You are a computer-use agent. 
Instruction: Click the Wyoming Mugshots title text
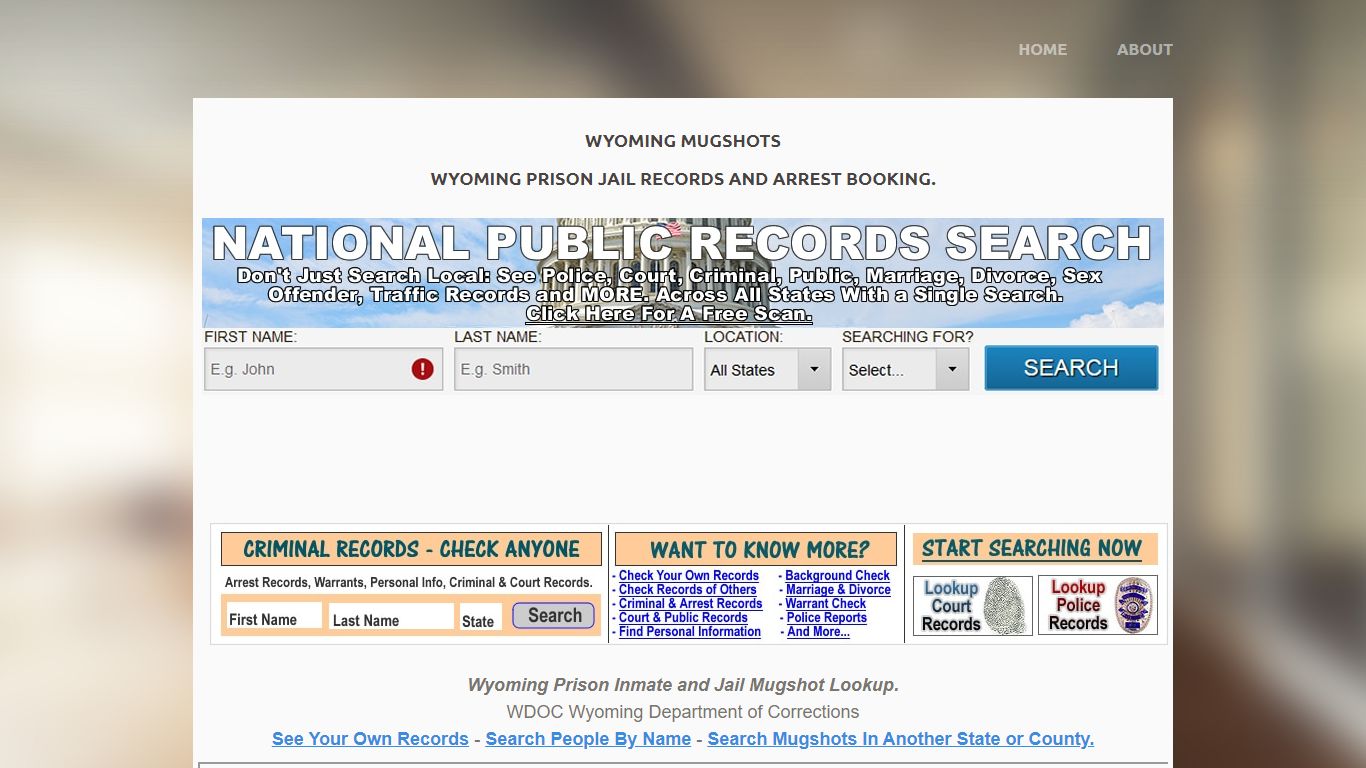pyautogui.click(x=683, y=141)
